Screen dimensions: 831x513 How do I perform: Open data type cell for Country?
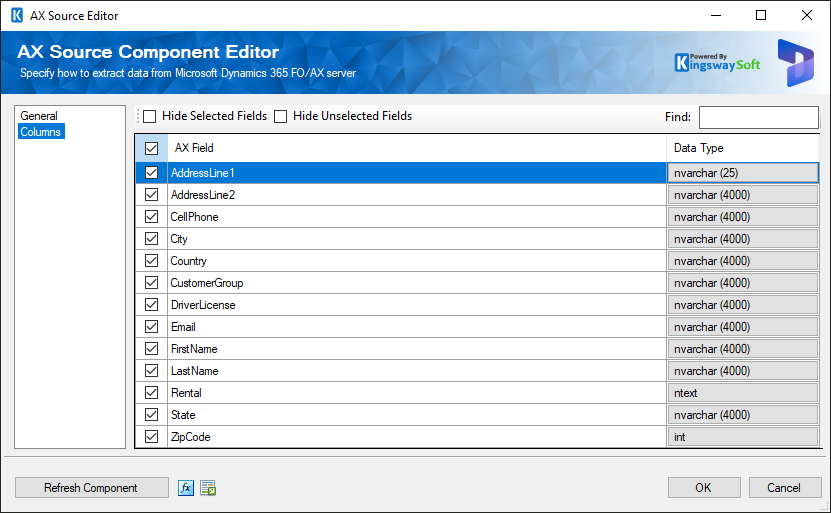[742, 261]
